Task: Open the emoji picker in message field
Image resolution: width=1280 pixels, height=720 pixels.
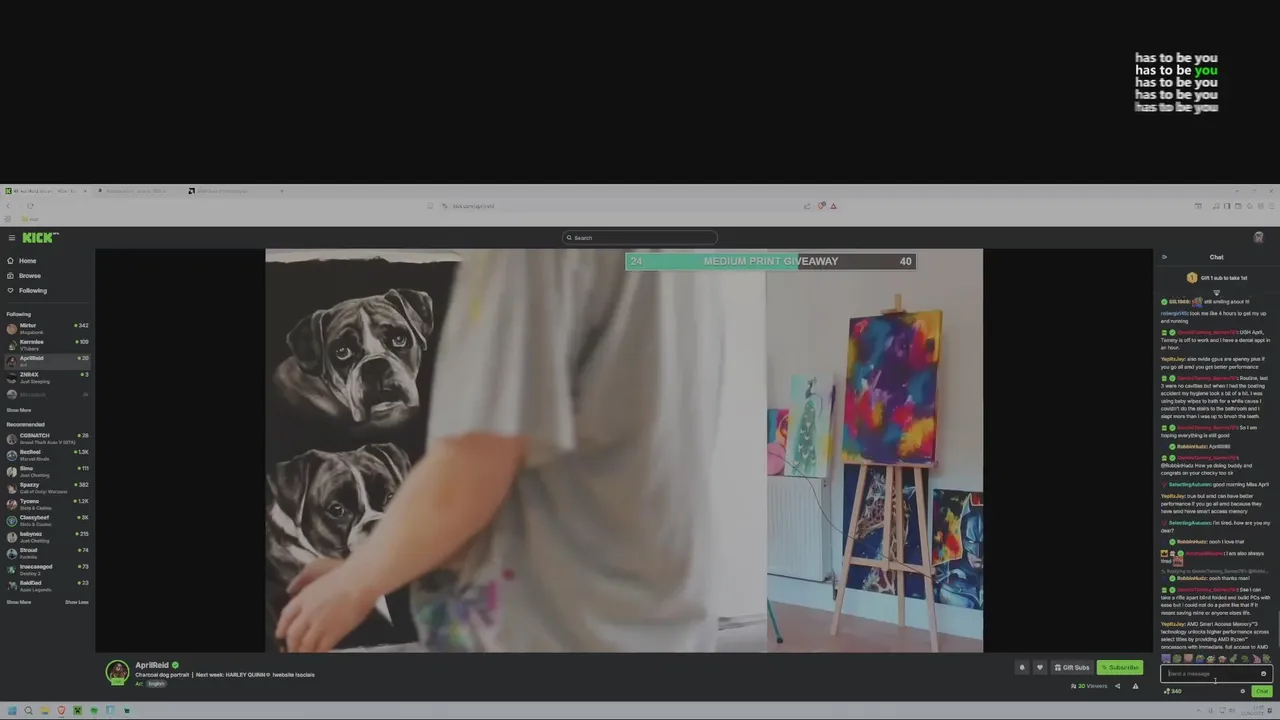Action: 1263,674
